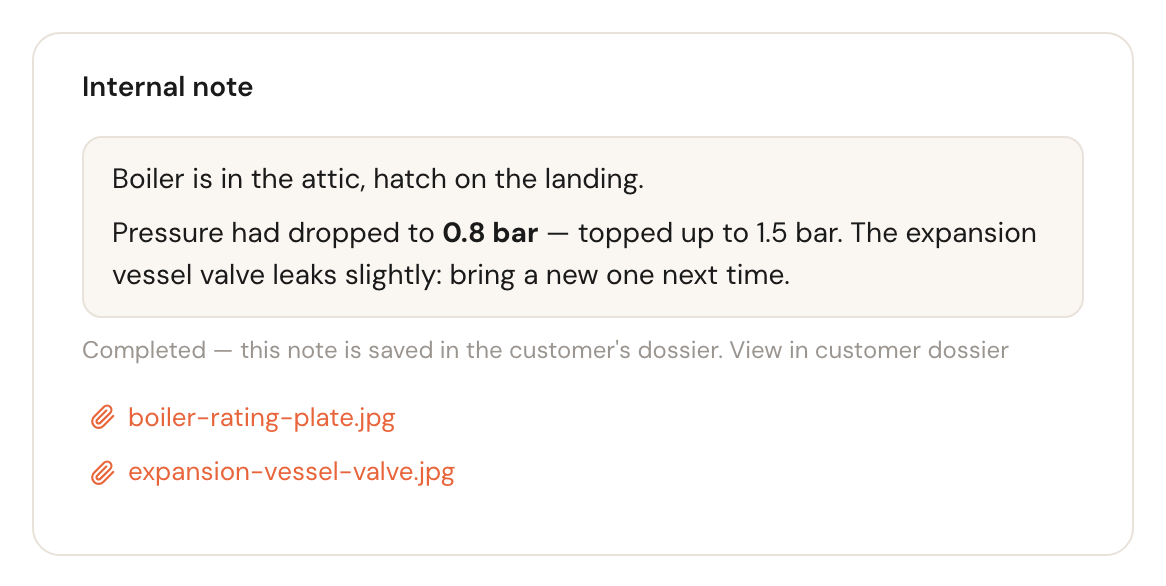This screenshot has width=1166, height=586.
Task: Click the Internal note heading
Action: point(167,87)
